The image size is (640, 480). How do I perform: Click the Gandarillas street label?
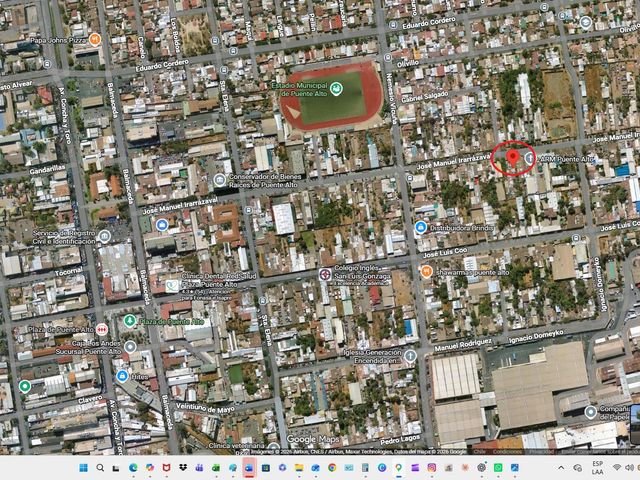tap(47, 169)
